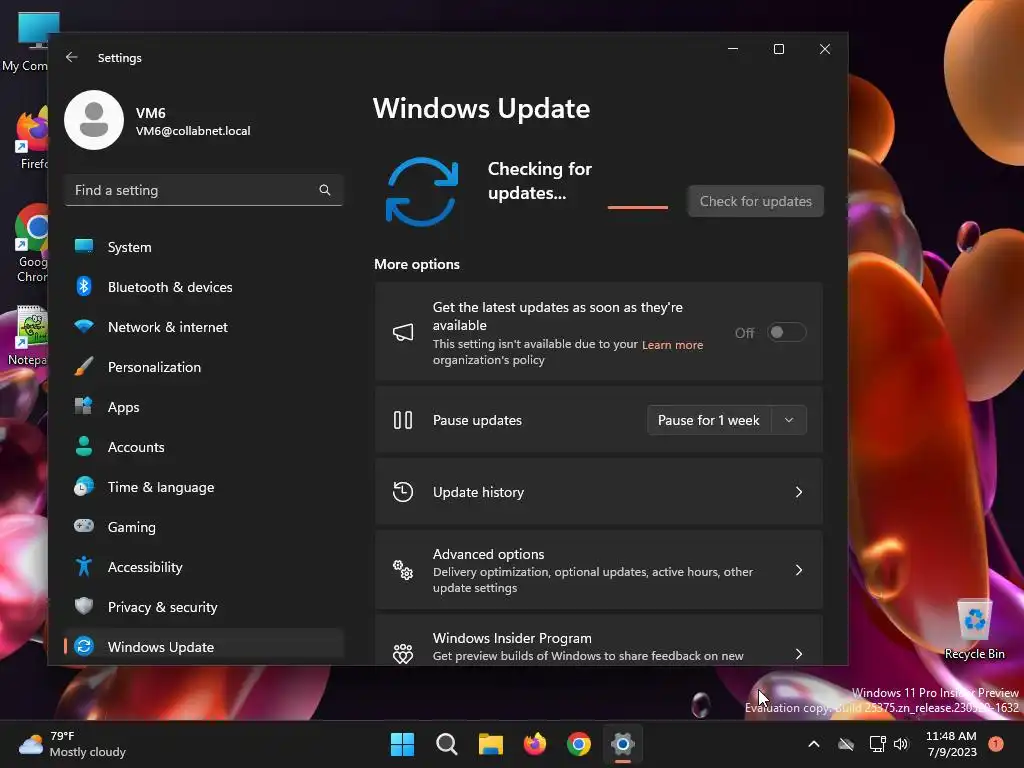Click the Apps icon in sidebar
Screen dimensions: 1024x768
click(x=84, y=406)
